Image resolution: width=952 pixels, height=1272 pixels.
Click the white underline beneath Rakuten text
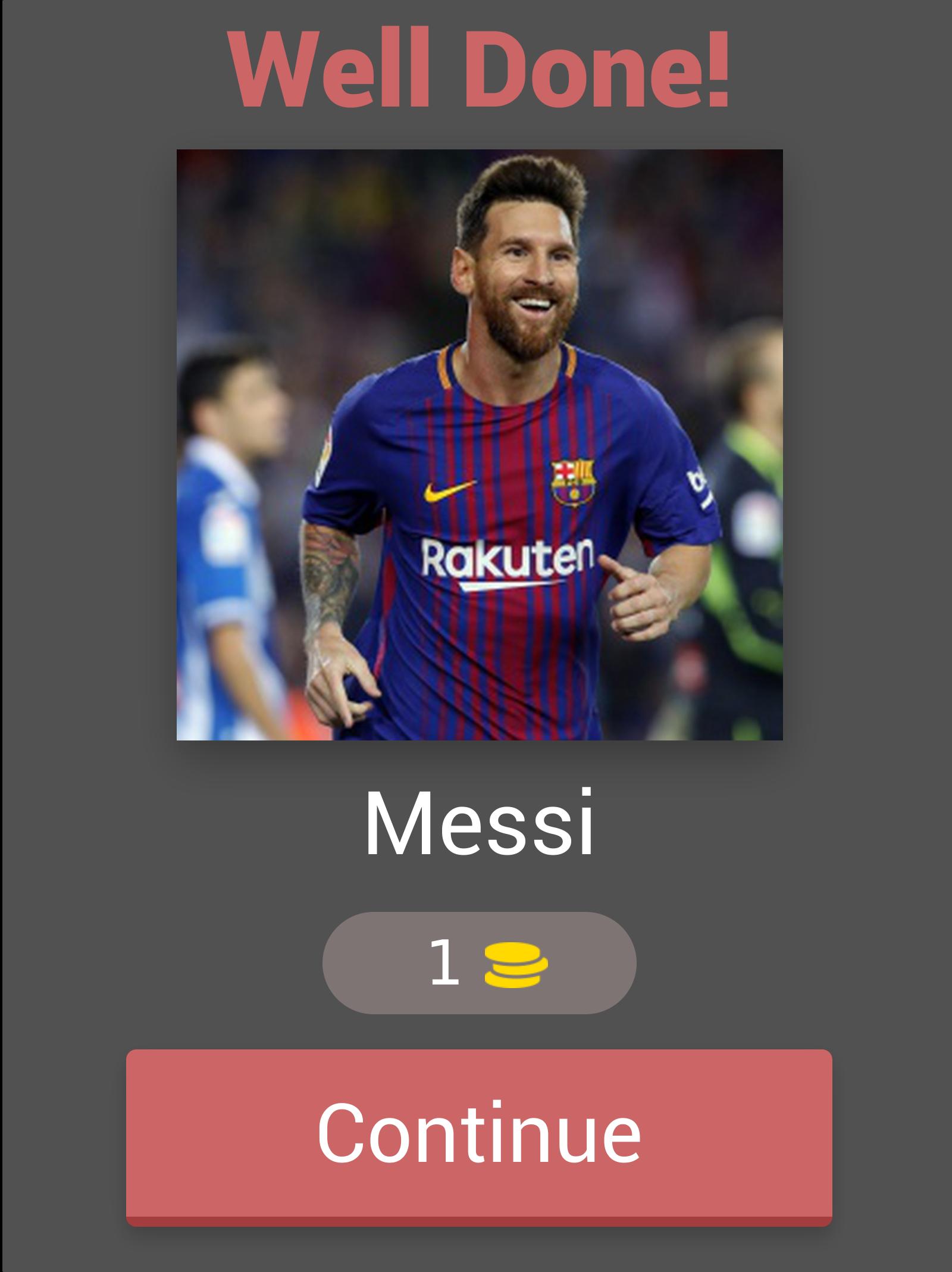coord(507,586)
